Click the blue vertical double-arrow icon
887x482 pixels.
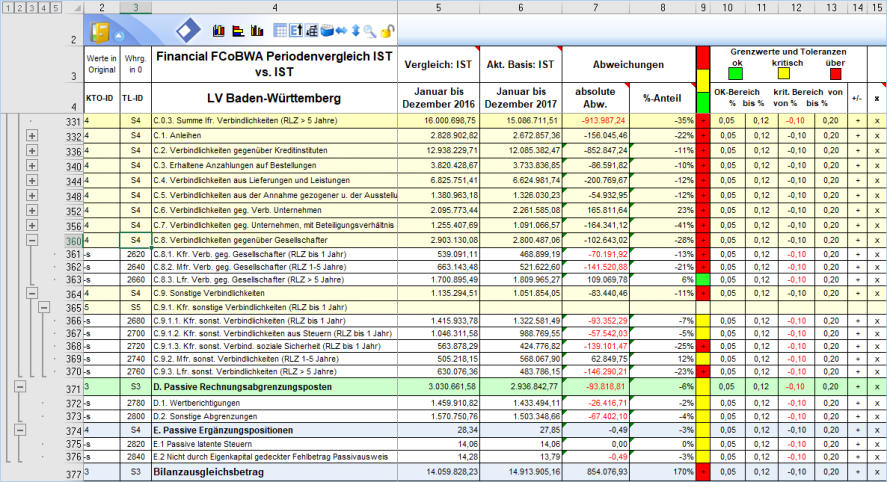pos(354,32)
